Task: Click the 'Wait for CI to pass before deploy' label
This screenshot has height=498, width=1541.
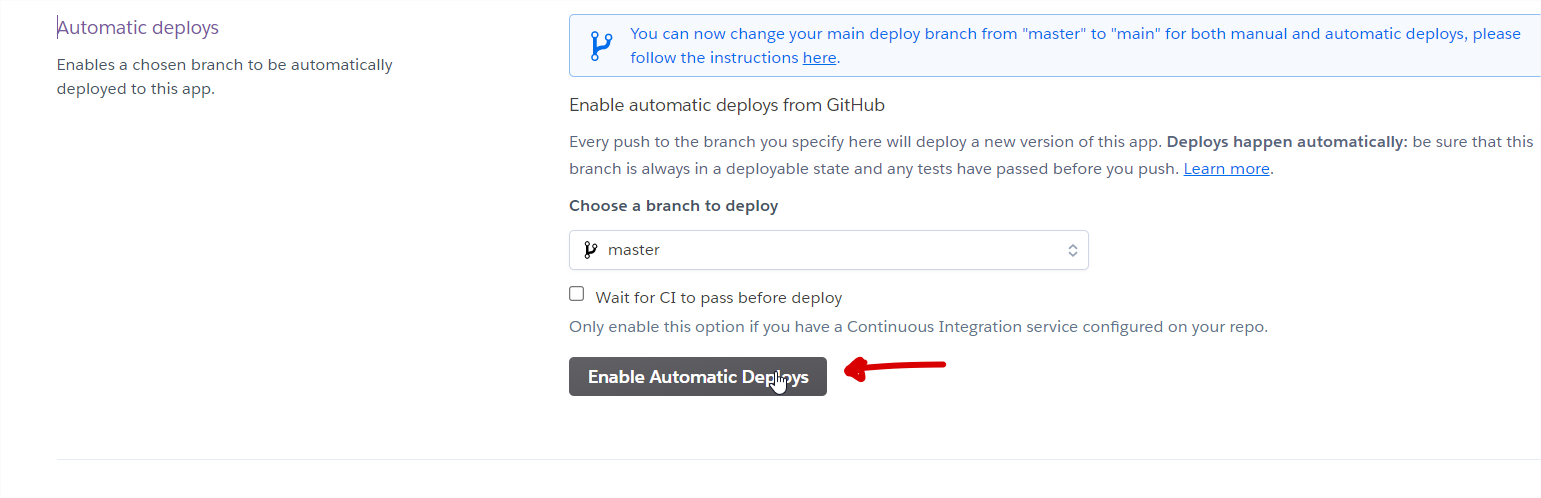Action: point(718,298)
